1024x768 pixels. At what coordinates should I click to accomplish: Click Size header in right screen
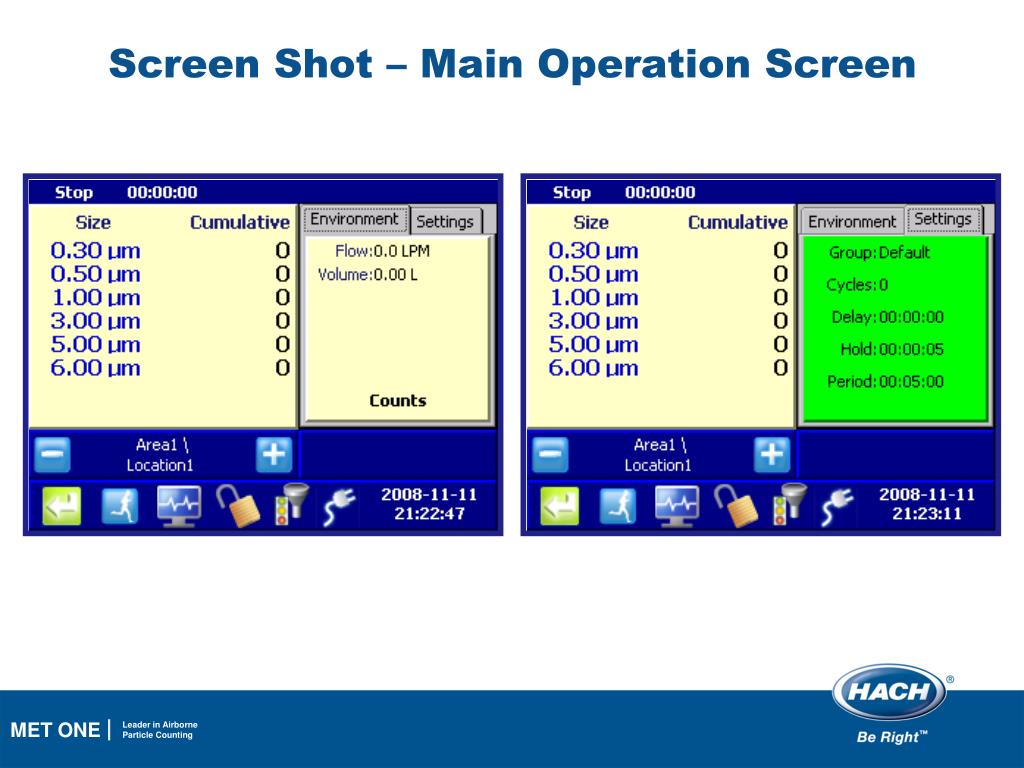click(x=591, y=223)
